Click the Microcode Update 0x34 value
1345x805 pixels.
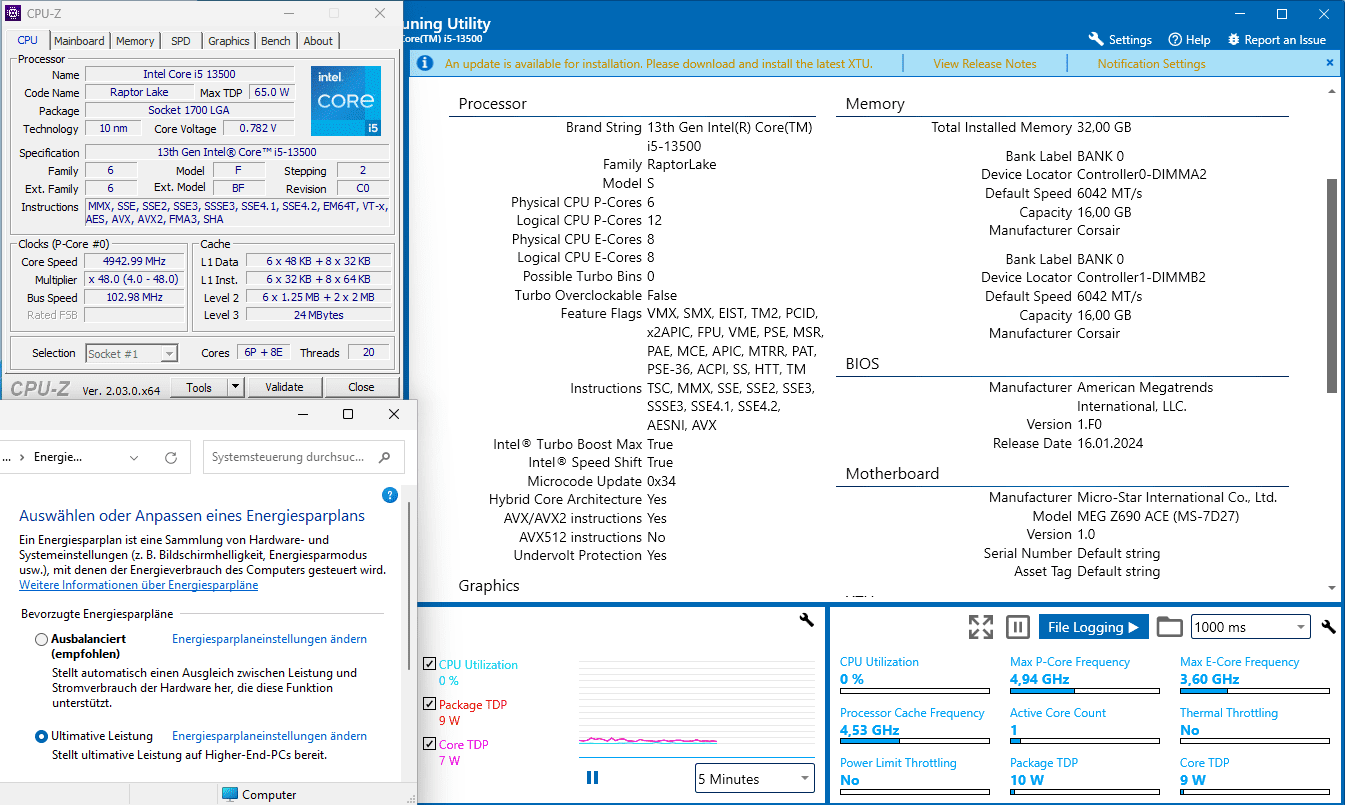(x=661, y=481)
